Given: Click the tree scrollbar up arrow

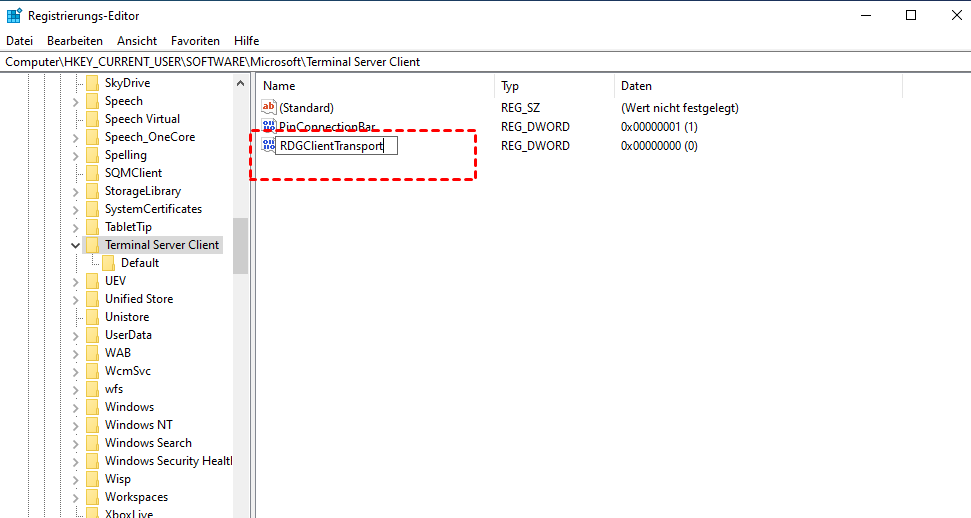Looking at the screenshot, I should [240, 83].
